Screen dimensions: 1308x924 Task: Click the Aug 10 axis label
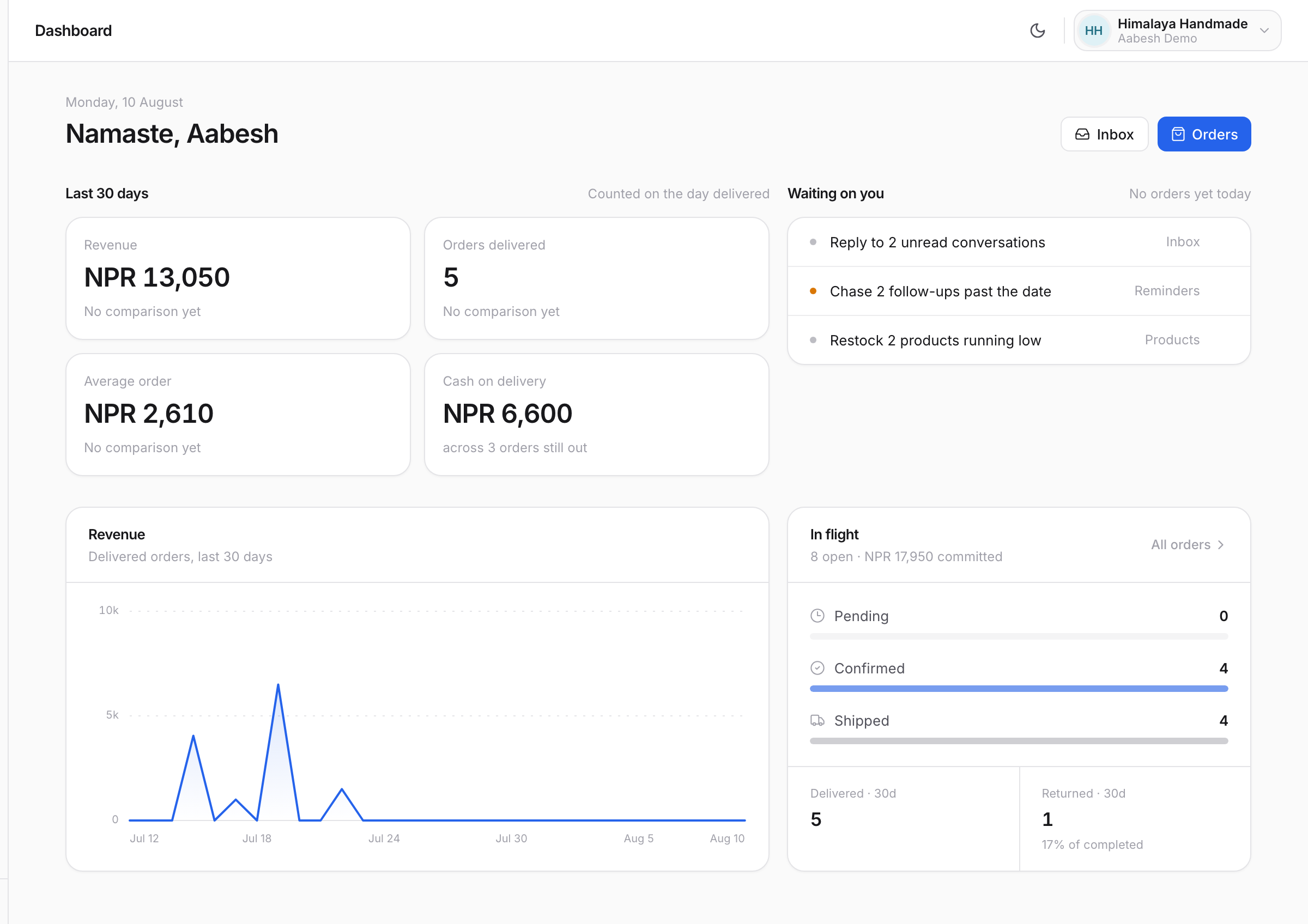point(727,838)
